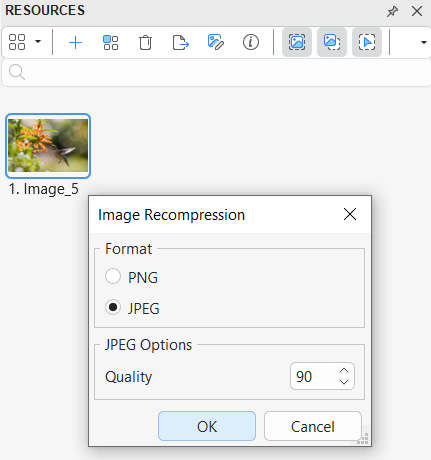Viewport: 431px width, 460px height.
Task: Click the edit image pencil icon
Action: pyautogui.click(x=216, y=42)
